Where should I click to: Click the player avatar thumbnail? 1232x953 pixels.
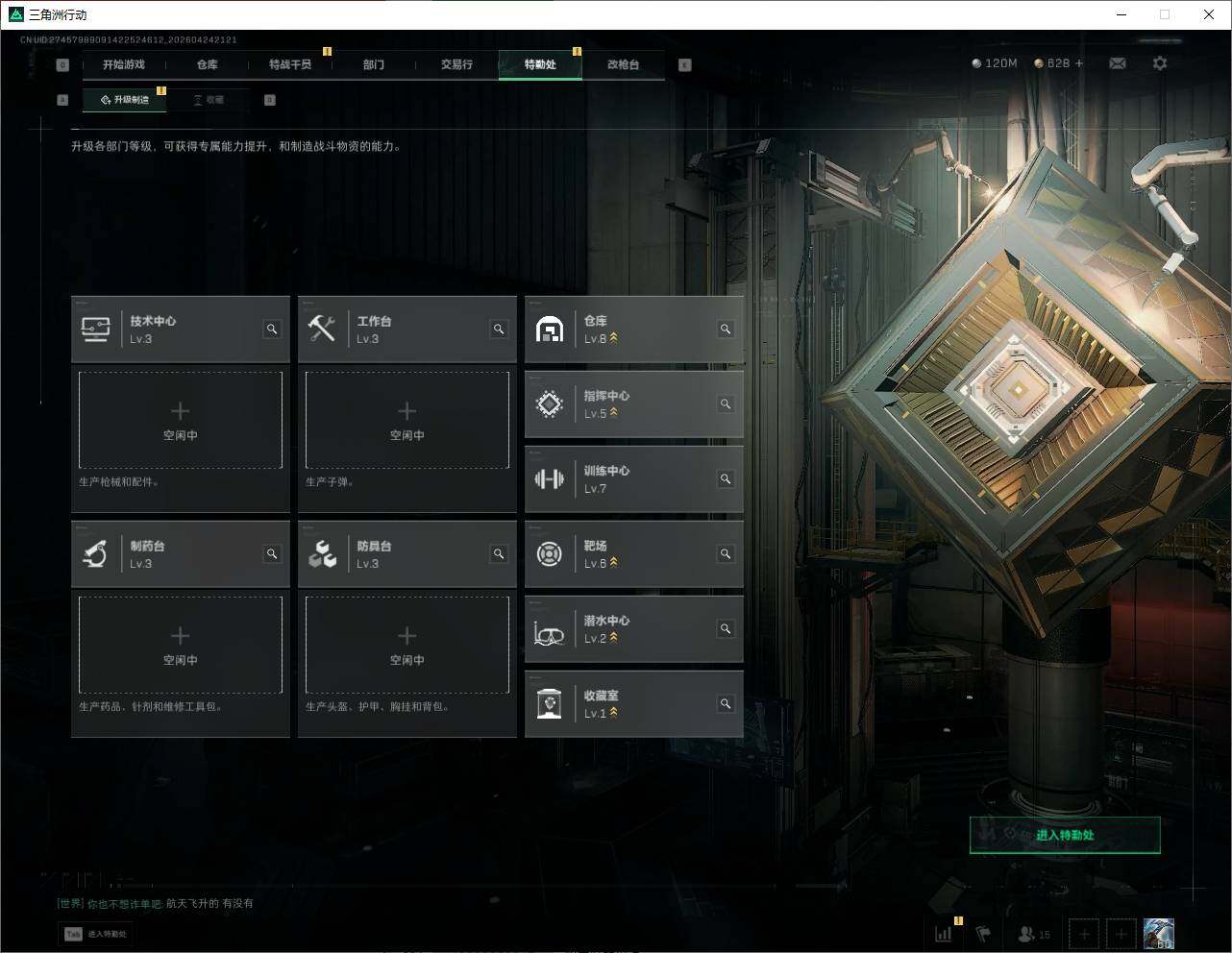[x=1159, y=934]
